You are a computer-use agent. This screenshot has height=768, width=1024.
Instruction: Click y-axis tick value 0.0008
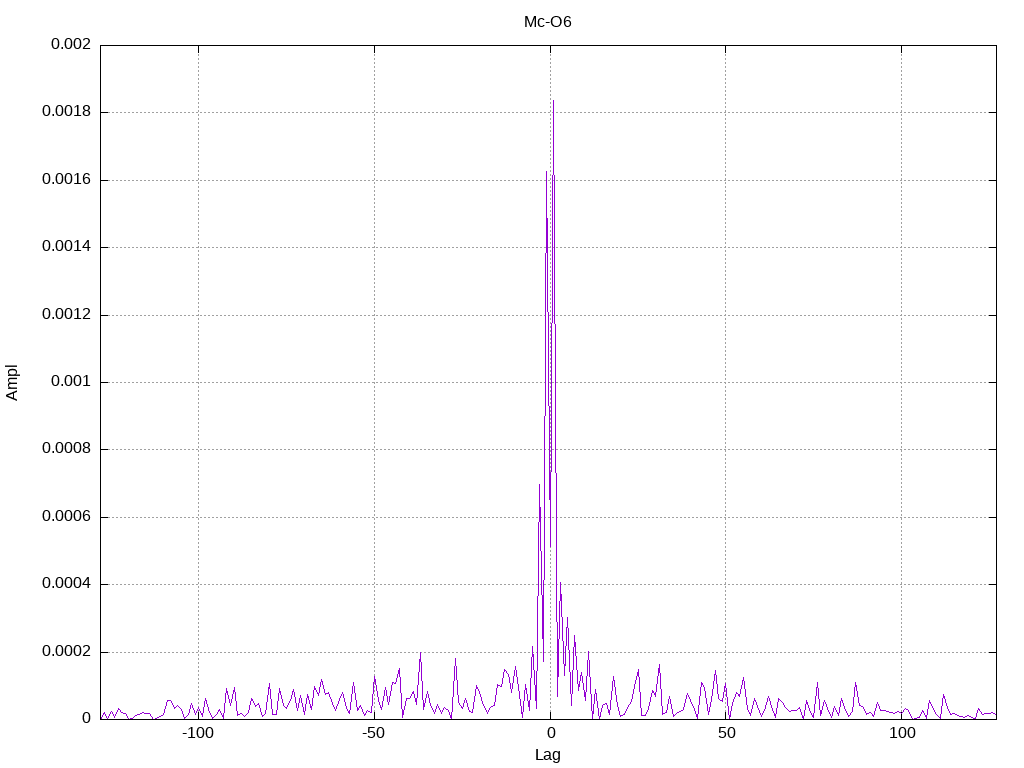click(66, 449)
